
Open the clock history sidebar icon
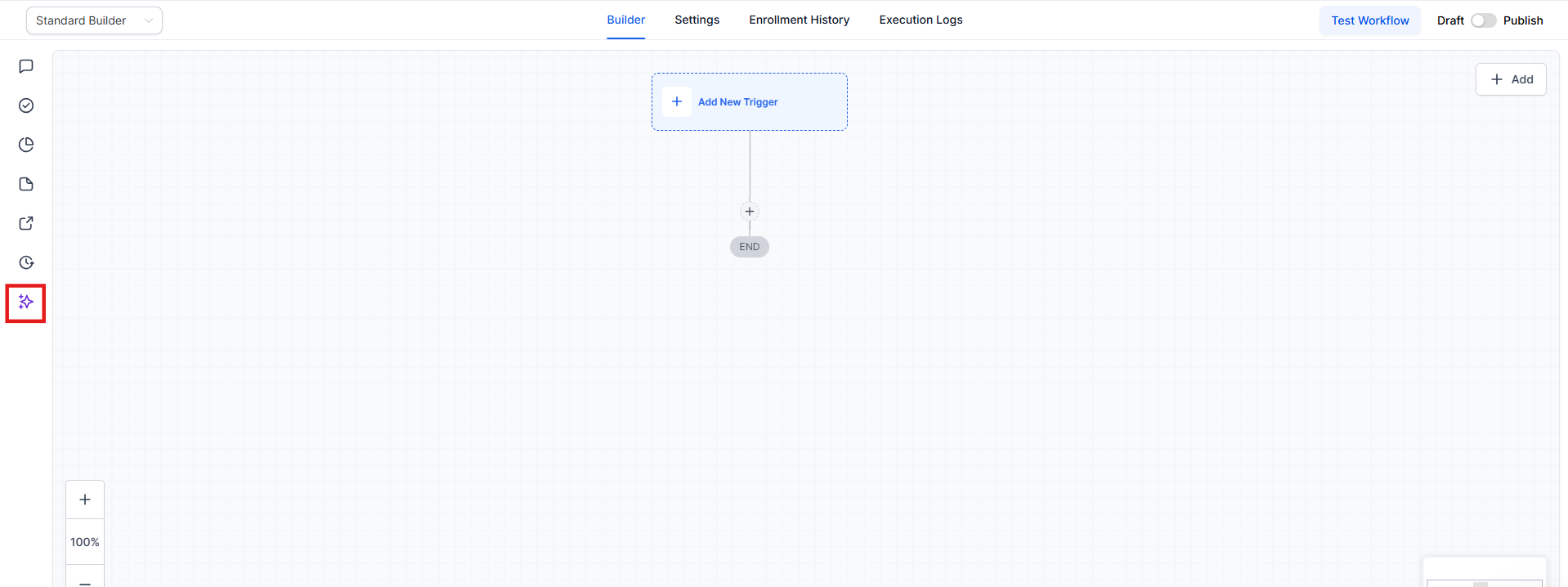click(x=26, y=262)
